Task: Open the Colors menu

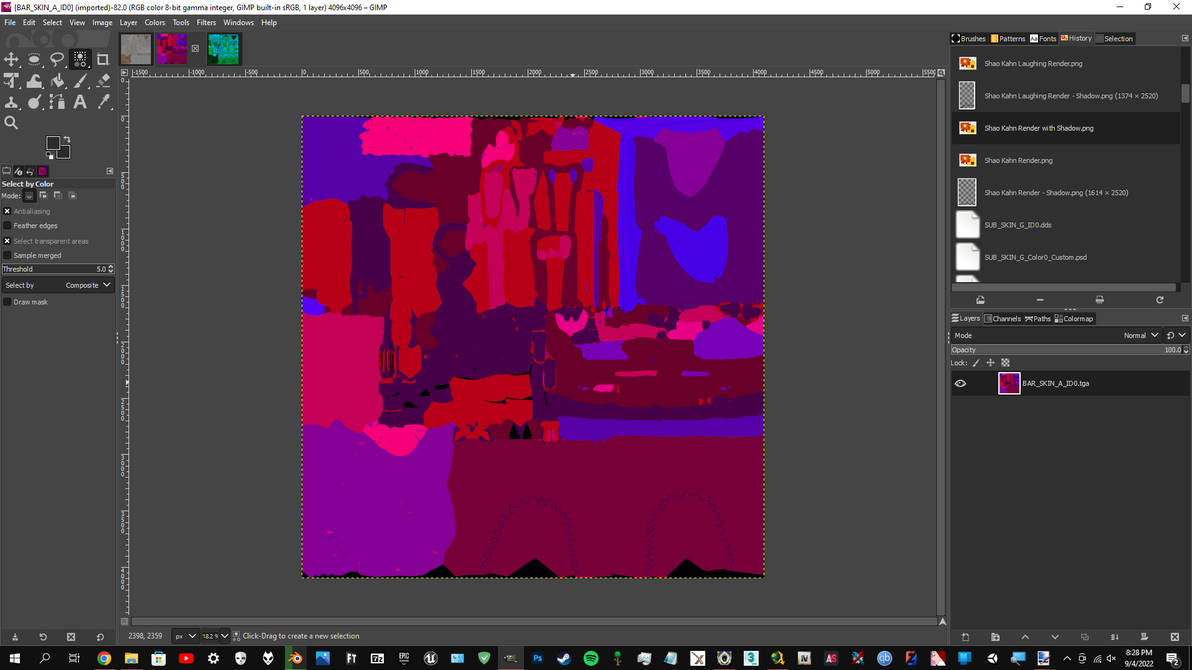Action: 154,23
